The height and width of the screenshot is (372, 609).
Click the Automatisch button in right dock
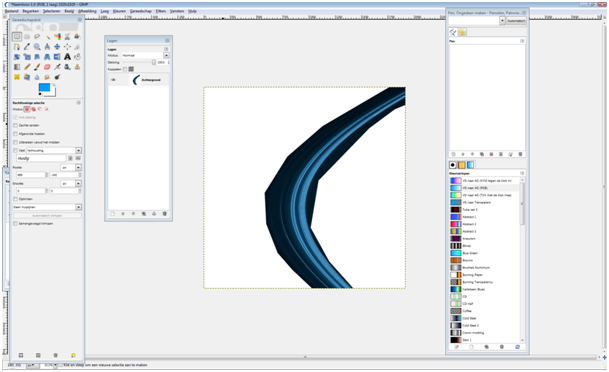point(516,21)
